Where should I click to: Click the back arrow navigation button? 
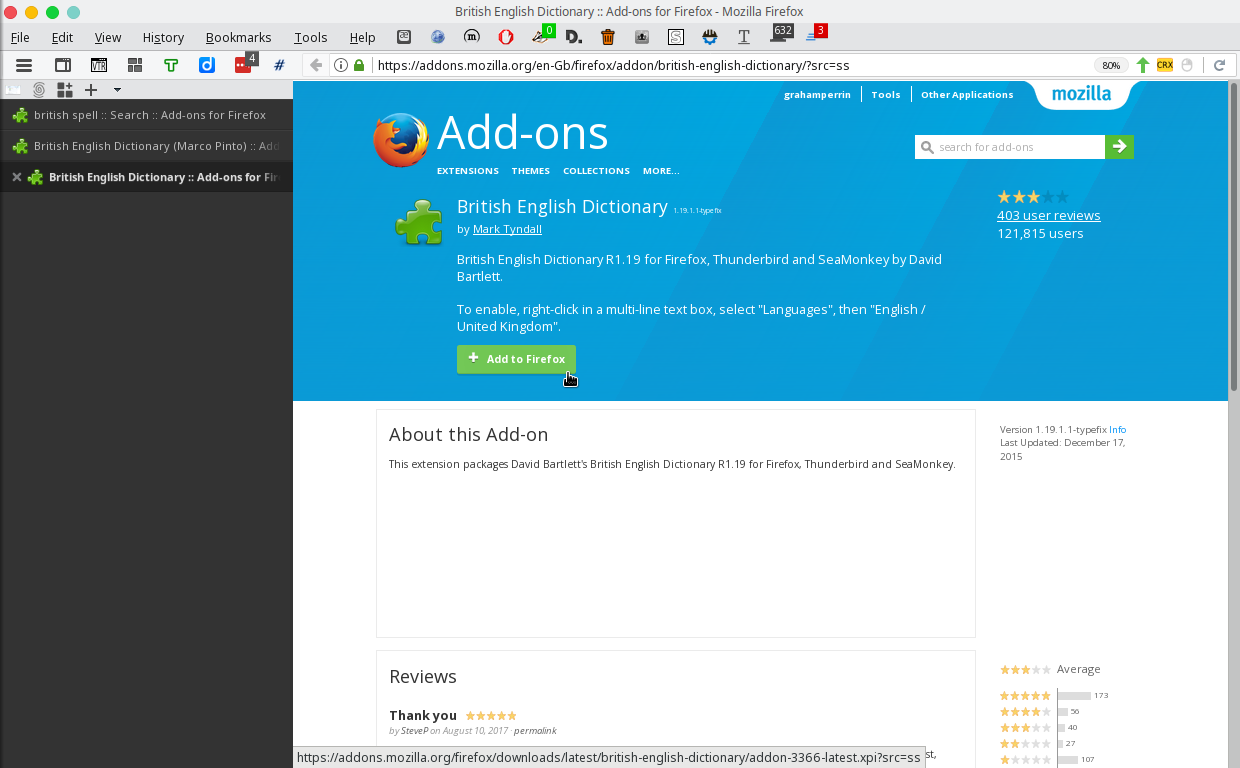tap(316, 65)
